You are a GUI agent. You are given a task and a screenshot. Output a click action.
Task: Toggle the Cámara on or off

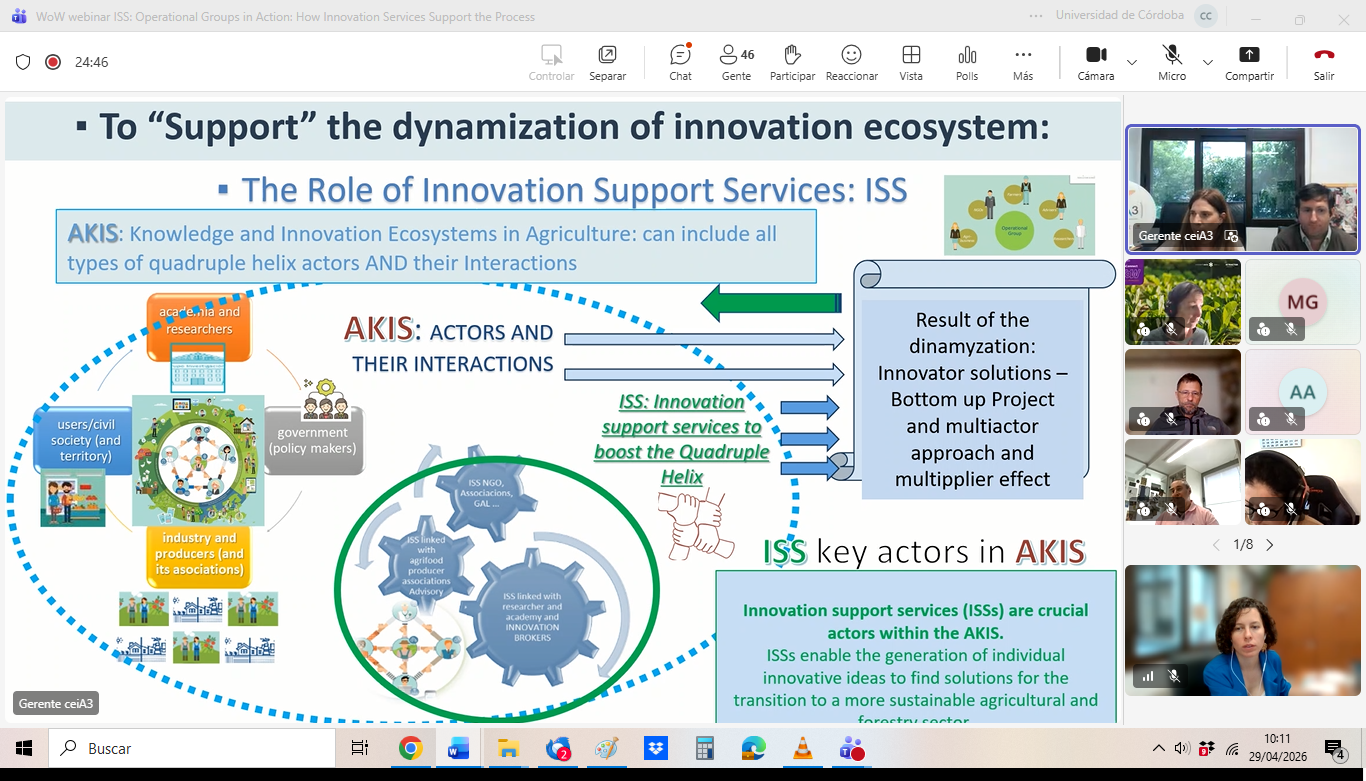1096,62
